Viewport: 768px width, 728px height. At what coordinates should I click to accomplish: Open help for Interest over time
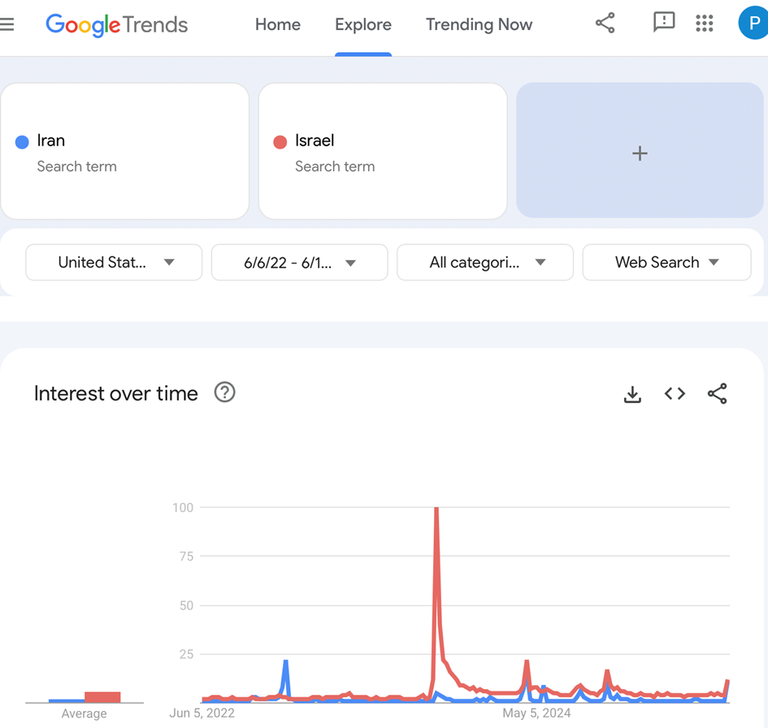point(225,393)
